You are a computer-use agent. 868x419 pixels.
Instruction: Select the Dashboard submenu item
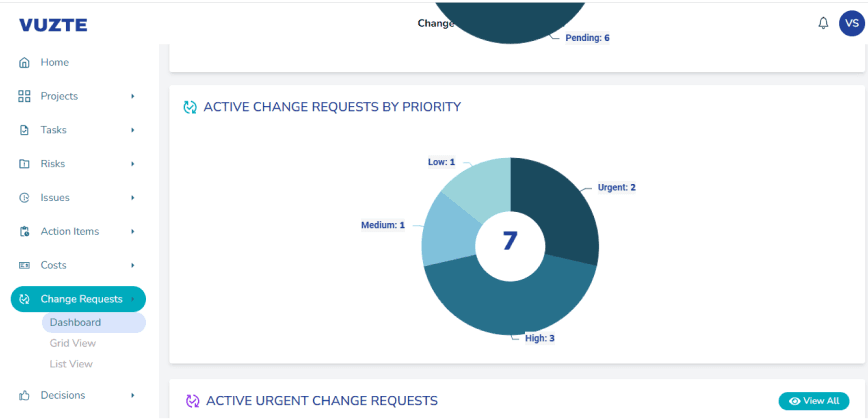coord(76,323)
